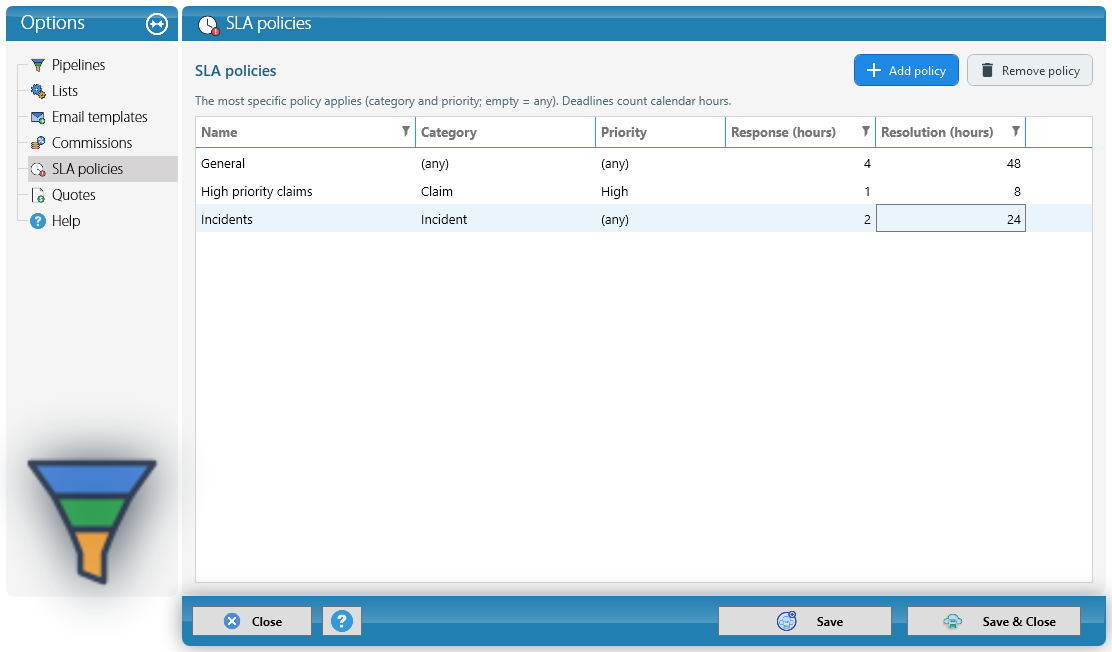Open the Resolution (hours) column filter

coord(1016,131)
